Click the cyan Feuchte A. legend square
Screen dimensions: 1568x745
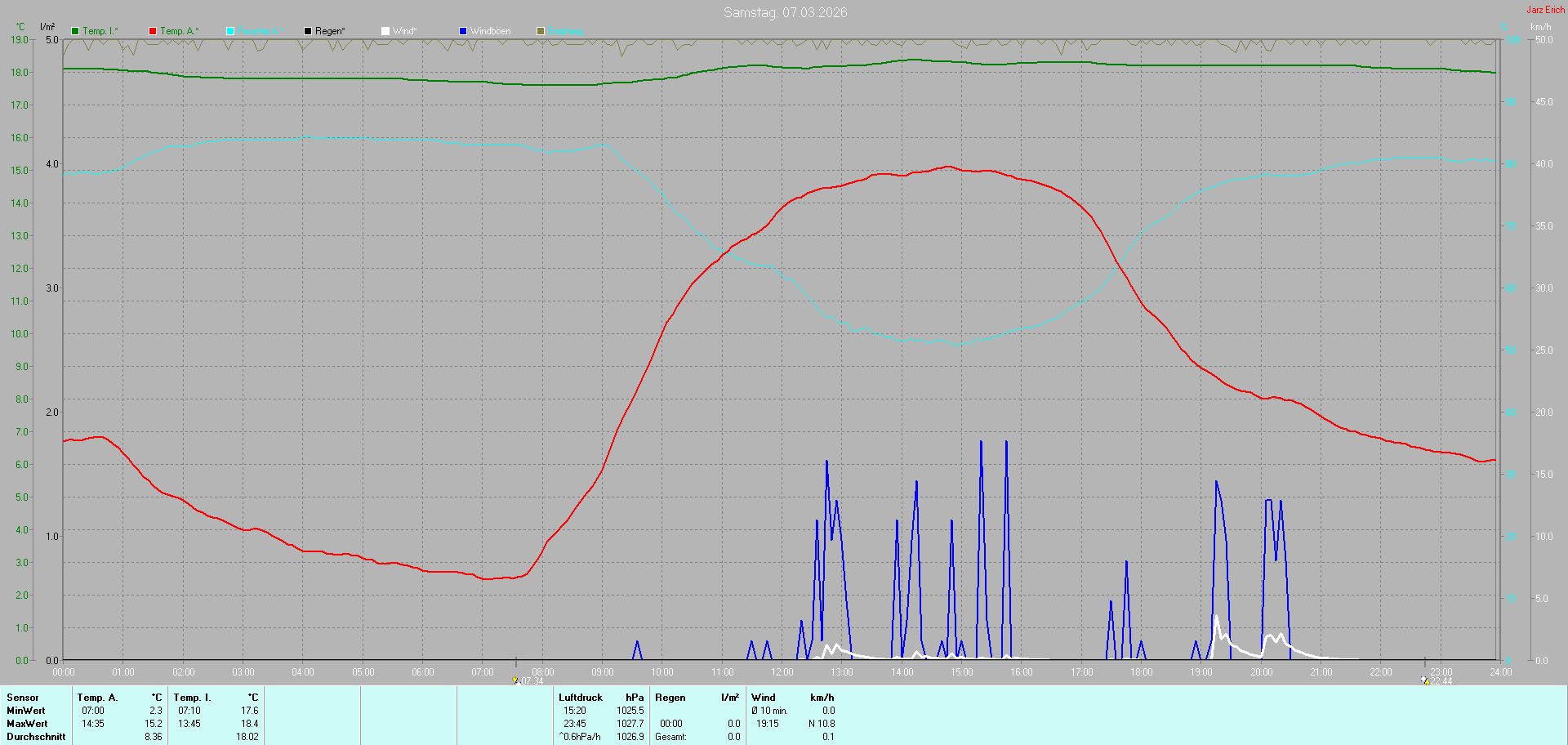point(230,31)
